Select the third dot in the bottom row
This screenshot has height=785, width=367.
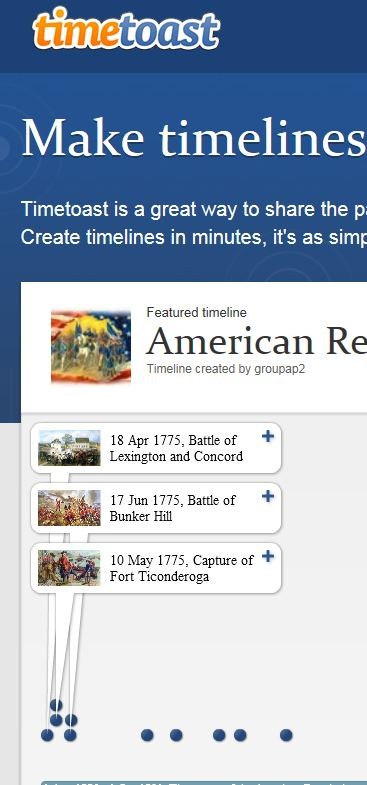point(147,735)
